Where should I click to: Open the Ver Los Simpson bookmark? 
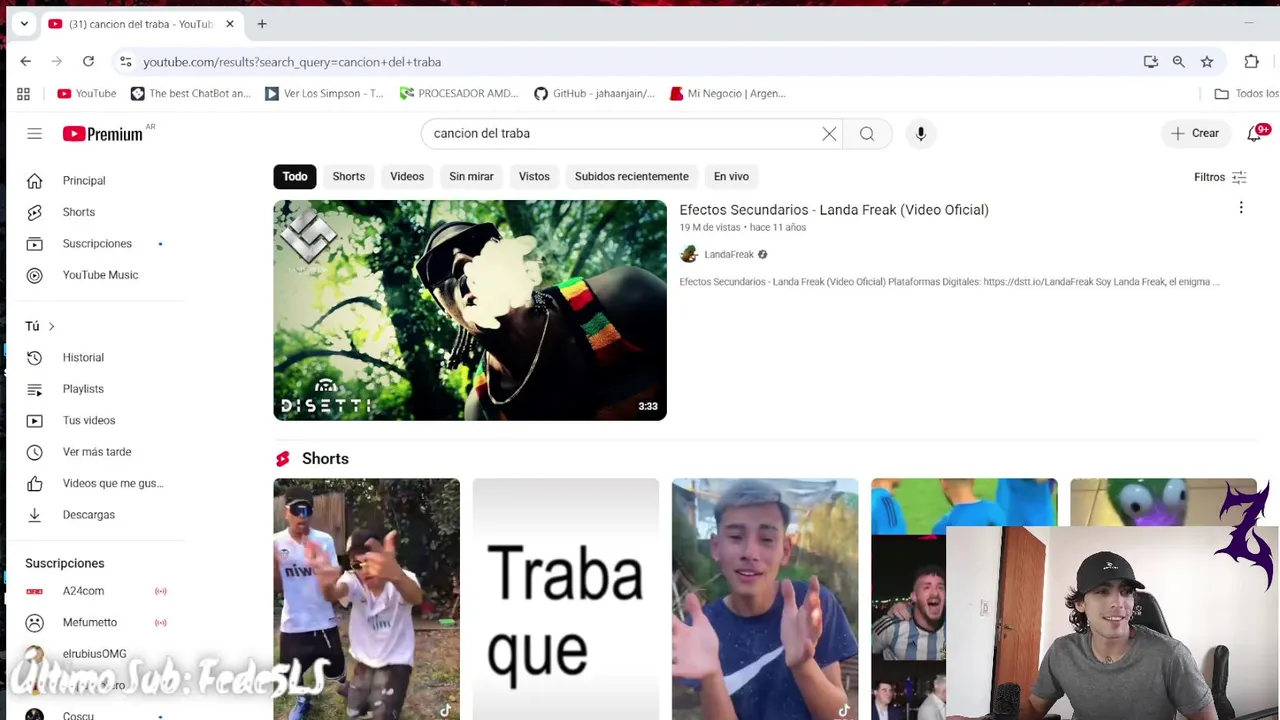click(323, 94)
